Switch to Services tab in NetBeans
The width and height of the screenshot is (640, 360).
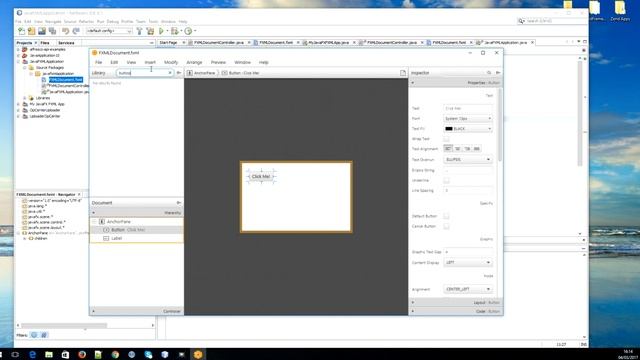[66, 43]
